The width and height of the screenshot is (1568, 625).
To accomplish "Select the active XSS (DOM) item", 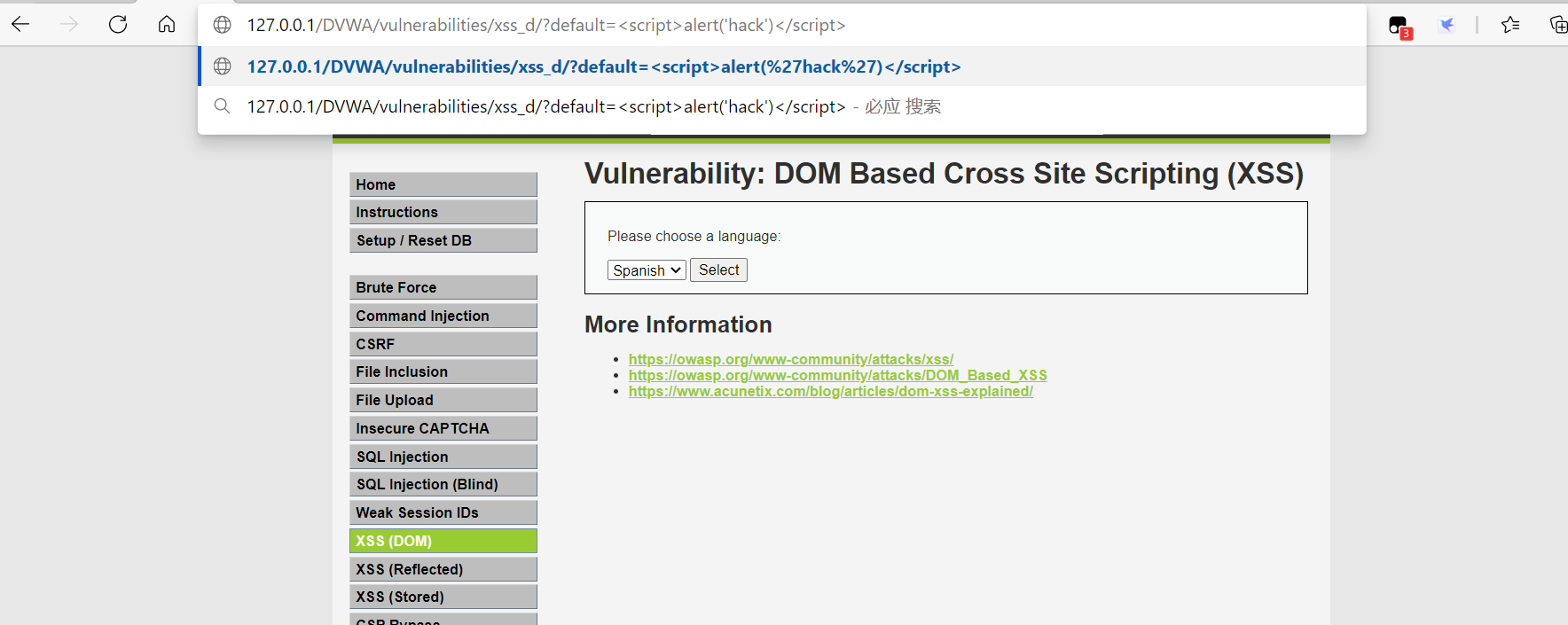I will [x=443, y=541].
